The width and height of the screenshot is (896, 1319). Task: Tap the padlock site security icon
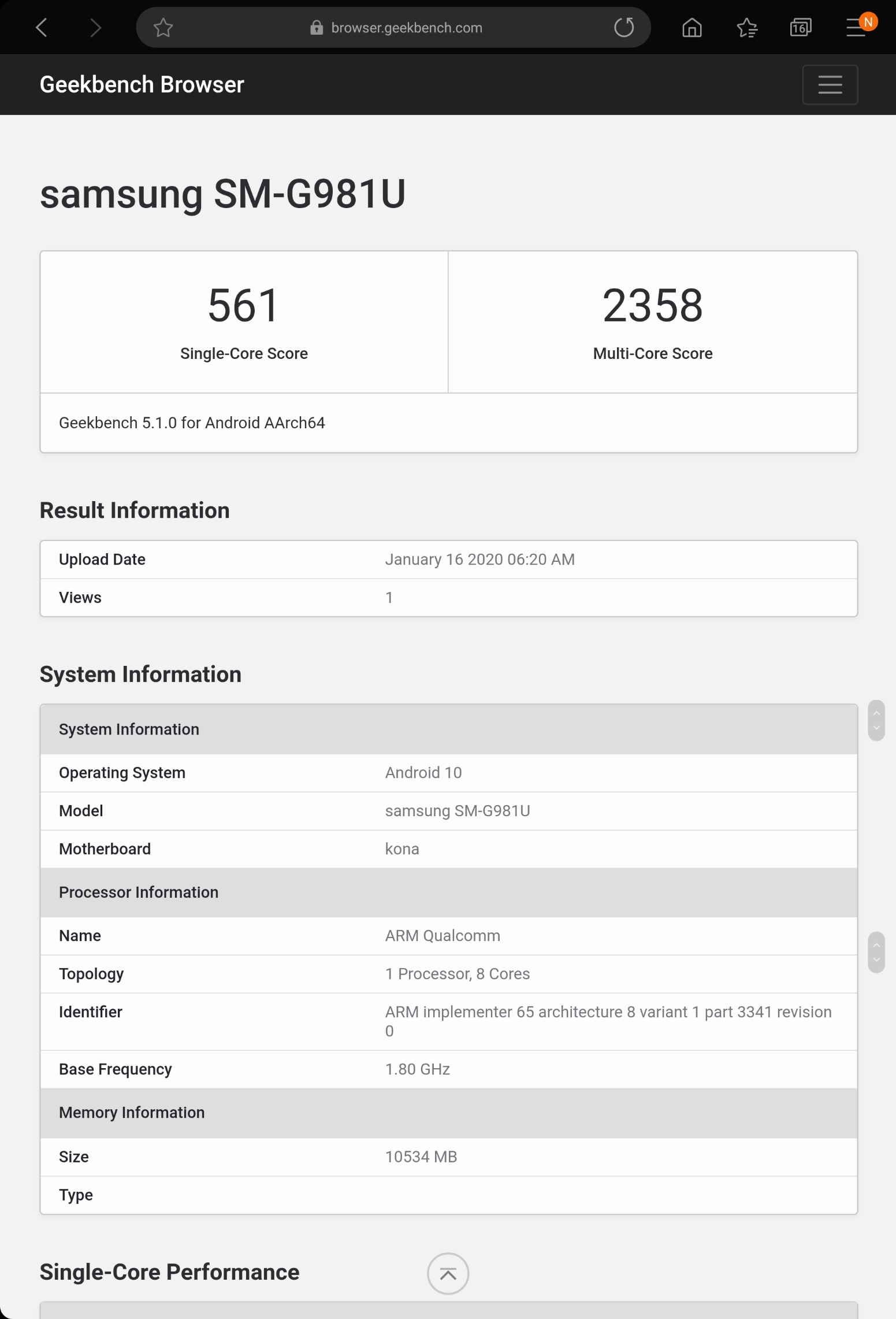click(x=316, y=28)
